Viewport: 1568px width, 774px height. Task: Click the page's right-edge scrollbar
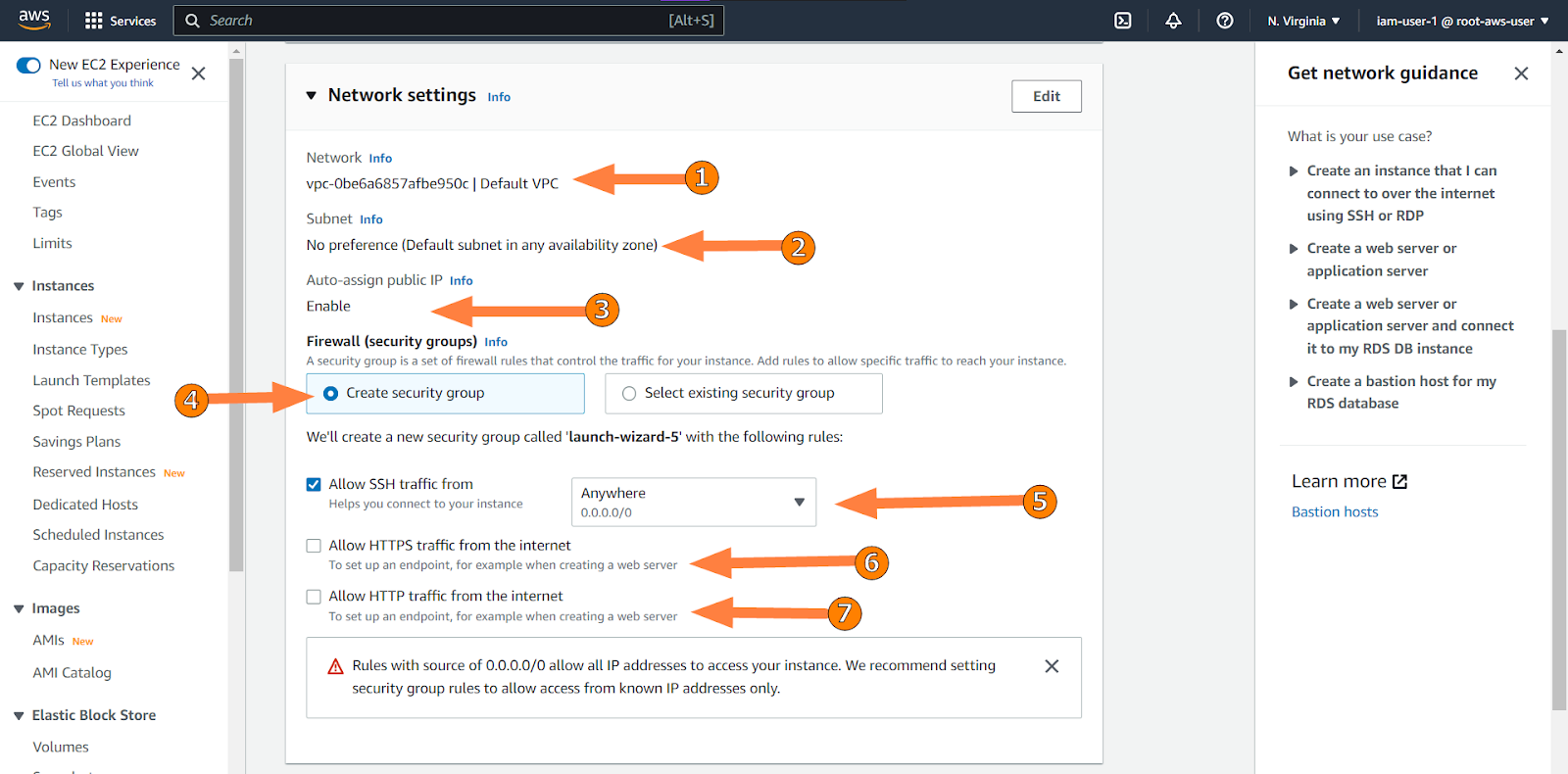pos(1559,519)
